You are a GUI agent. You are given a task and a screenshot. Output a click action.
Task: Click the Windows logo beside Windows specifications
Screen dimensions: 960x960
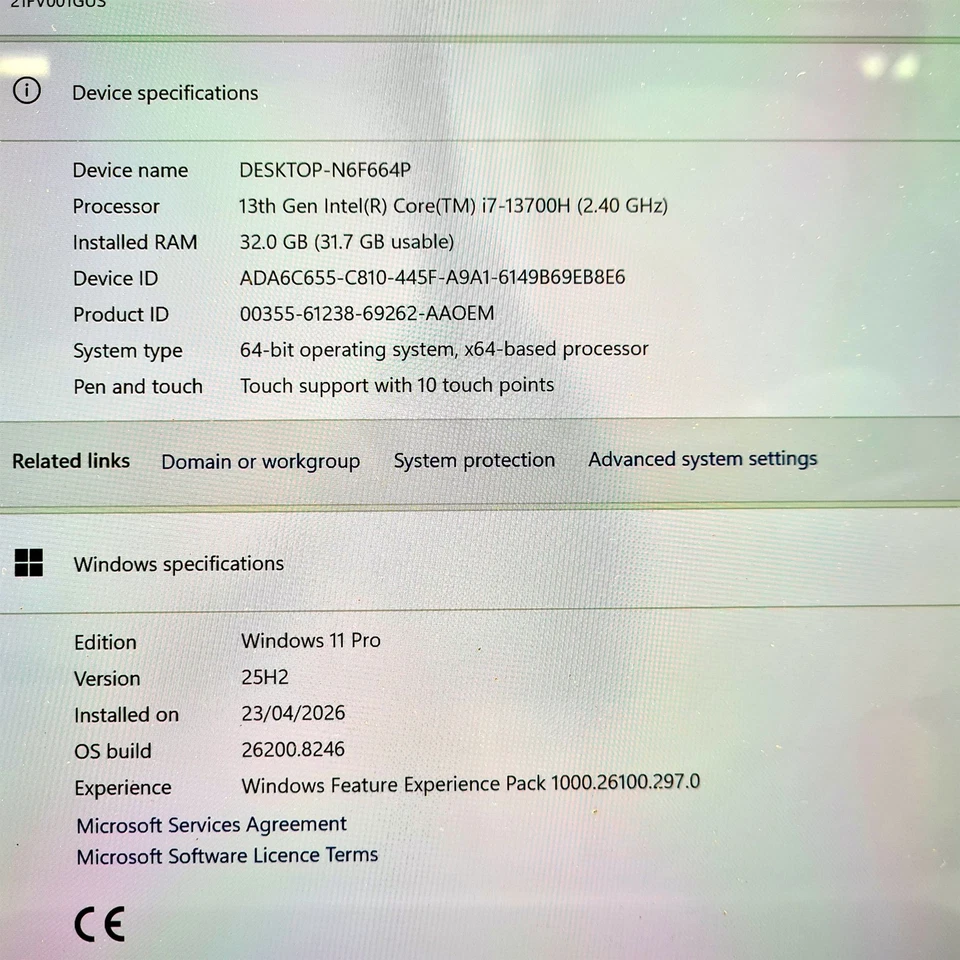[29, 563]
